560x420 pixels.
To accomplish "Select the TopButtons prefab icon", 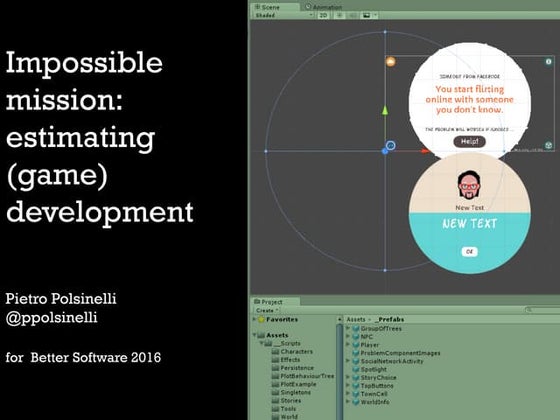I will 356,386.
